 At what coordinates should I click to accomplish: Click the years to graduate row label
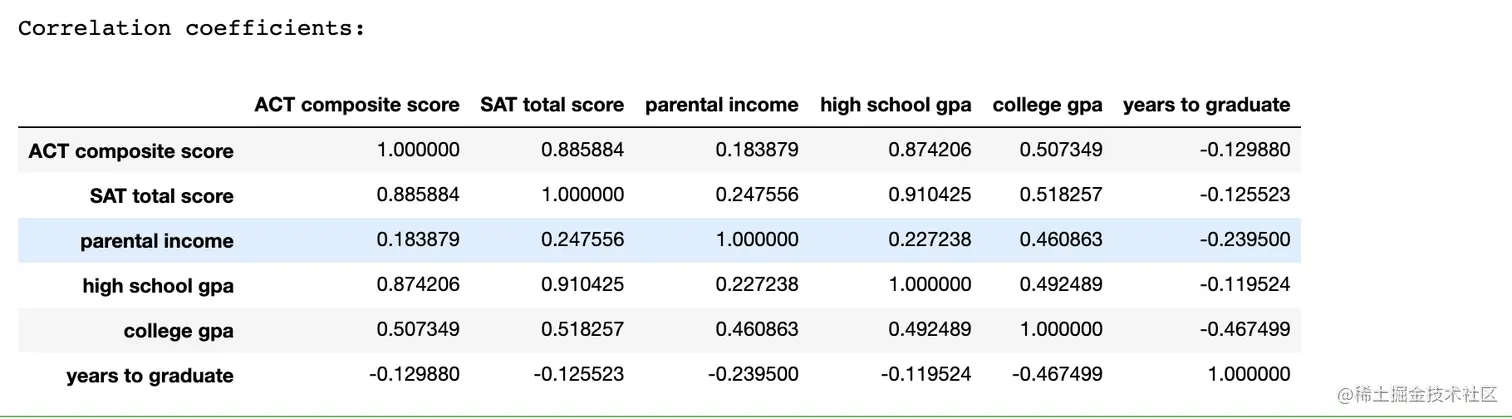point(150,376)
